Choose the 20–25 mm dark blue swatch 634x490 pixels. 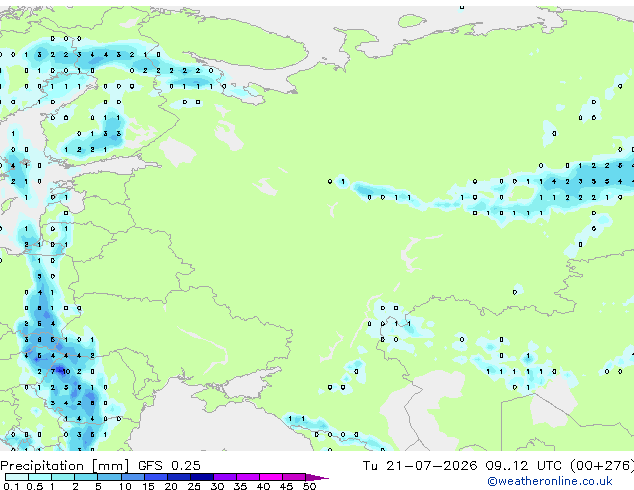[x=178, y=477]
